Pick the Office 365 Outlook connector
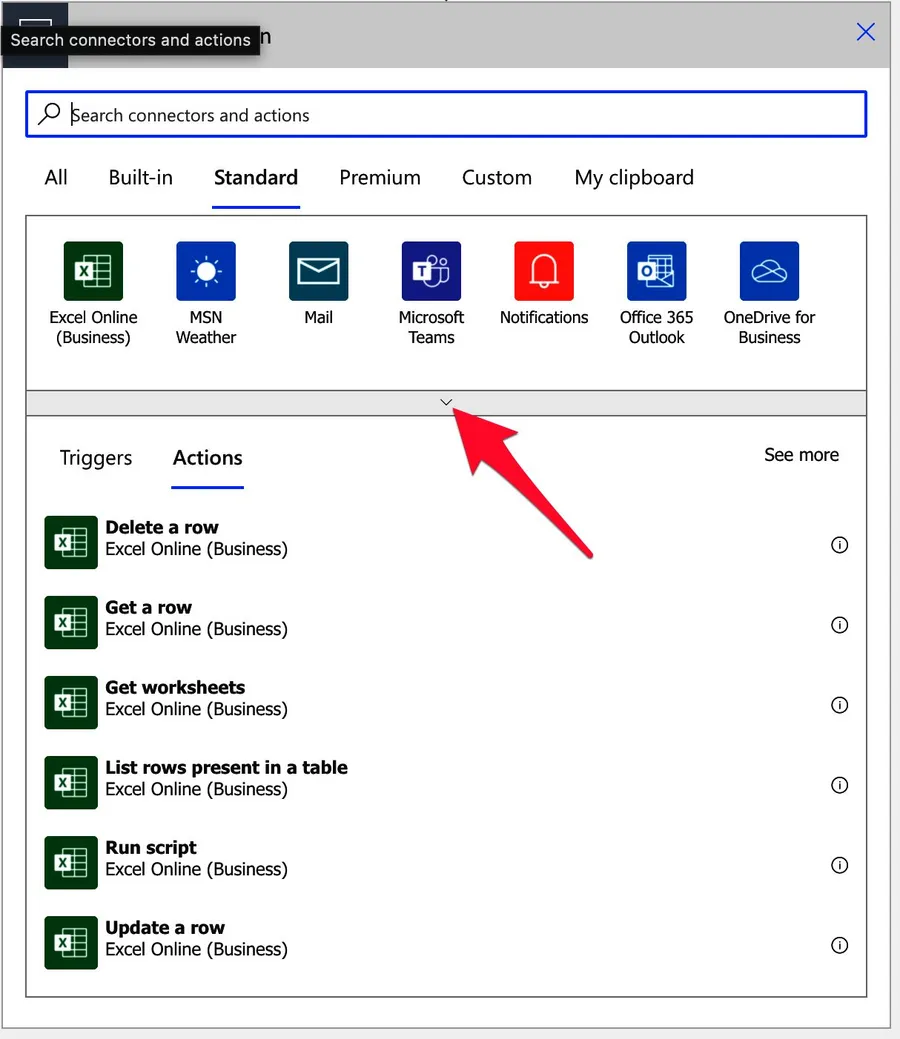Screen dimensions: 900x1039 click(x=656, y=271)
